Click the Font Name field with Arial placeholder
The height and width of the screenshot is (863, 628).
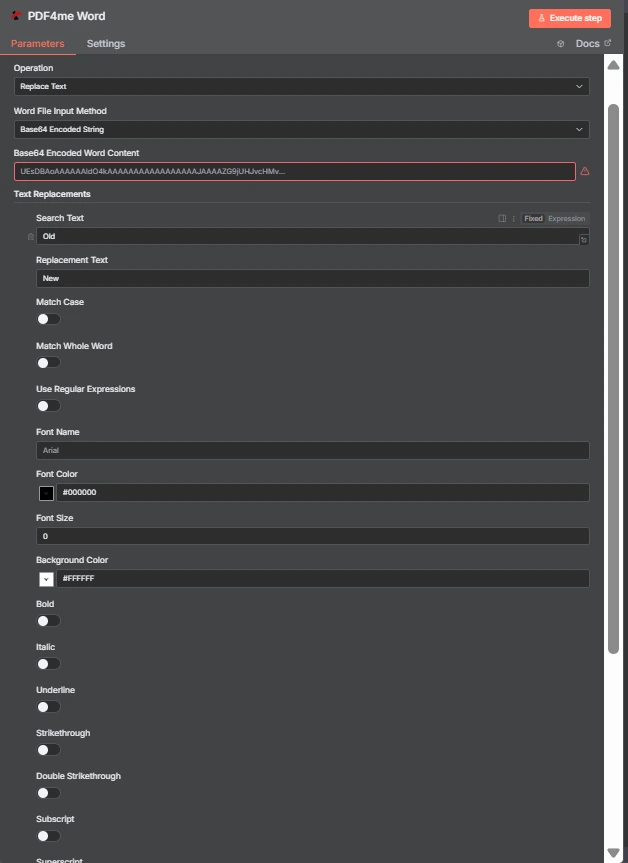click(313, 450)
